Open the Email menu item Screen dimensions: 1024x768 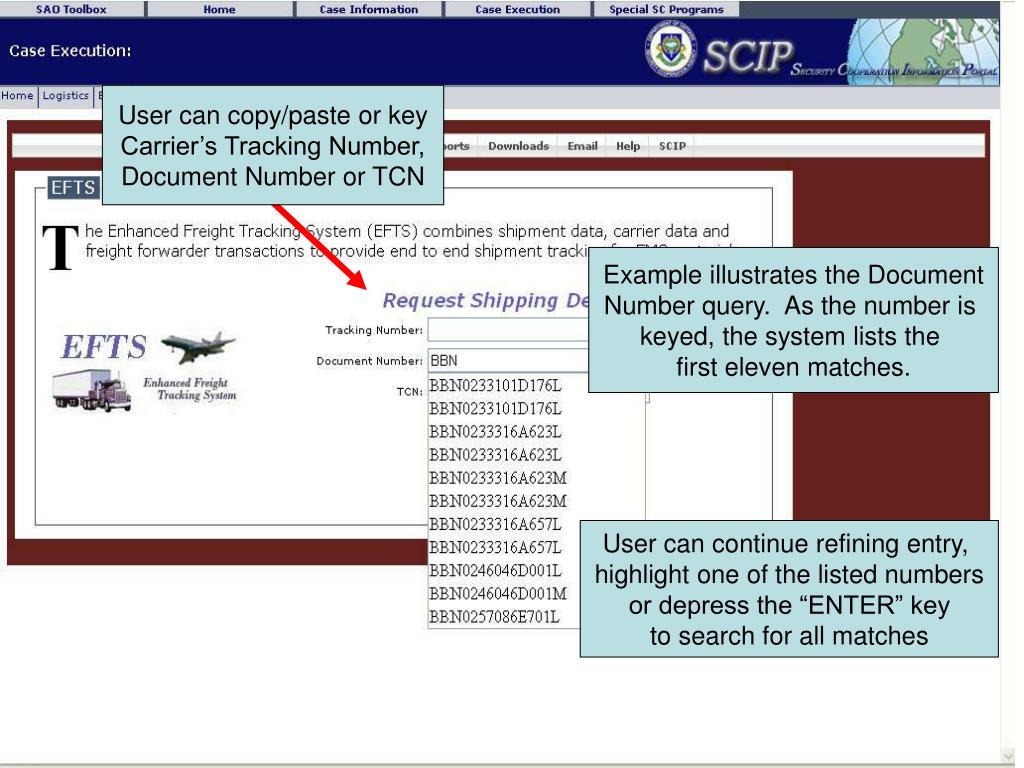[x=583, y=146]
